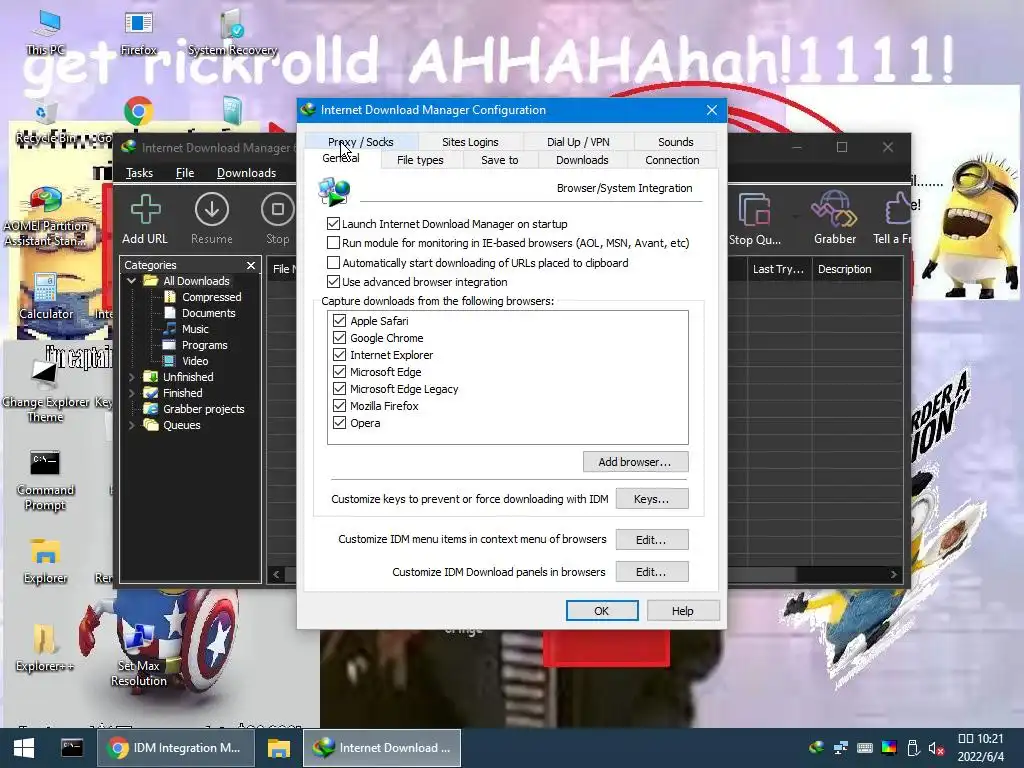Screen dimensions: 1024x768
Task: Enable auto download of clipboard URLs
Action: (333, 263)
